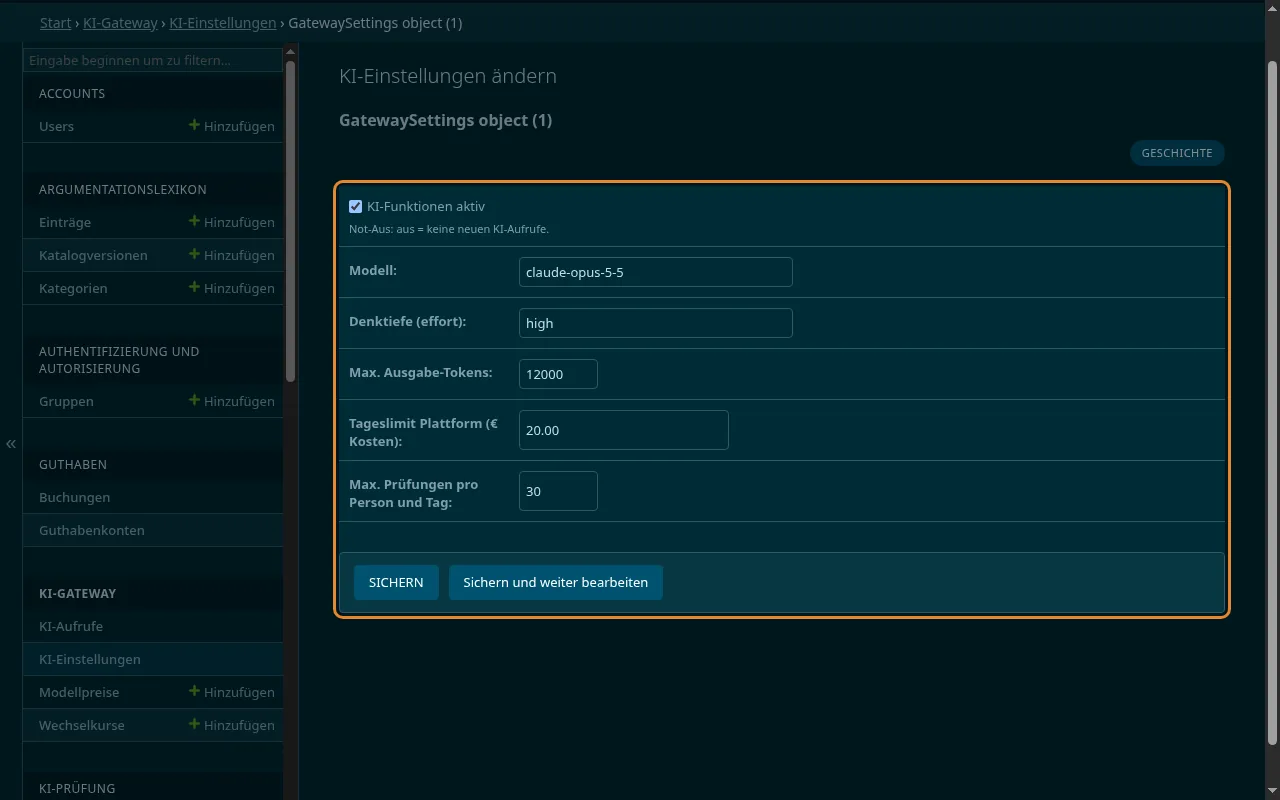Focus the Modell input field
The image size is (1280, 800).
[656, 272]
